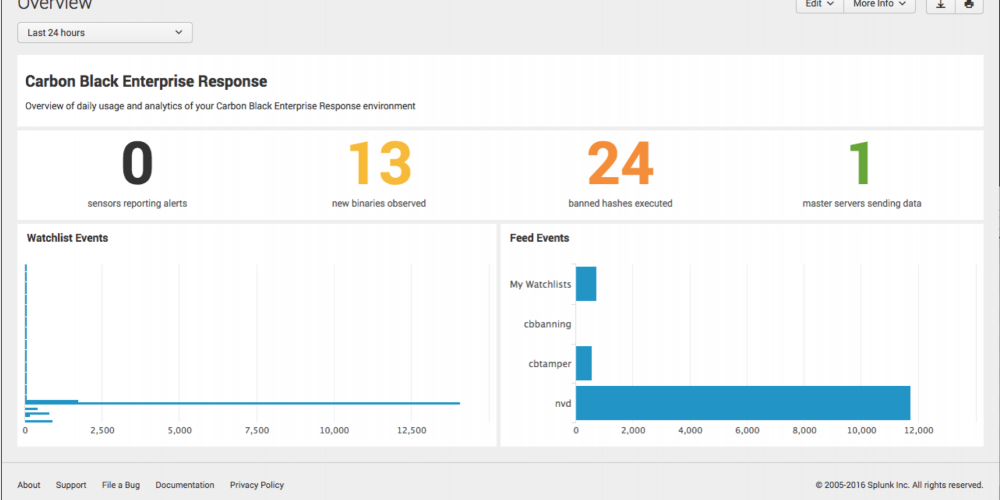Open the Last 24 hours time picker
Viewport: 1000px width, 500px height.
click(105, 33)
